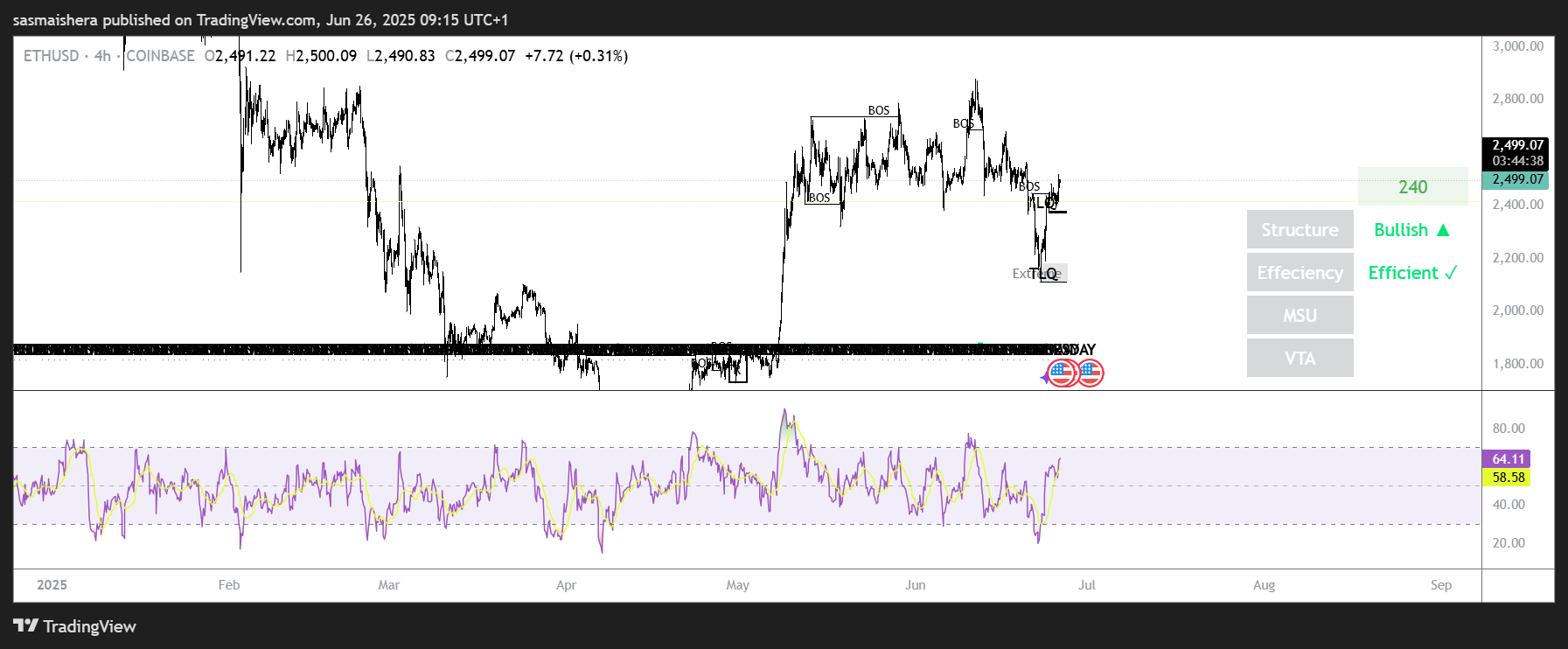
Task: Click the publication header text at the top
Action: click(260, 19)
